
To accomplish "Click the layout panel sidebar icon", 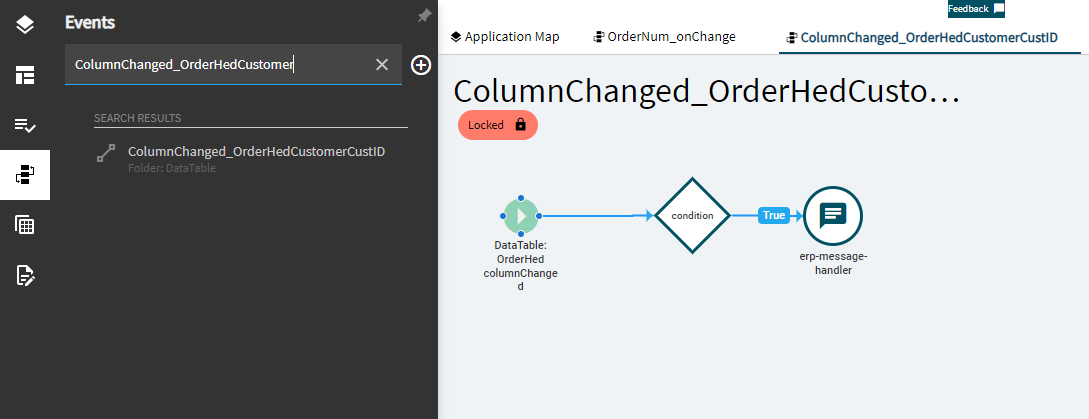I will point(25,75).
